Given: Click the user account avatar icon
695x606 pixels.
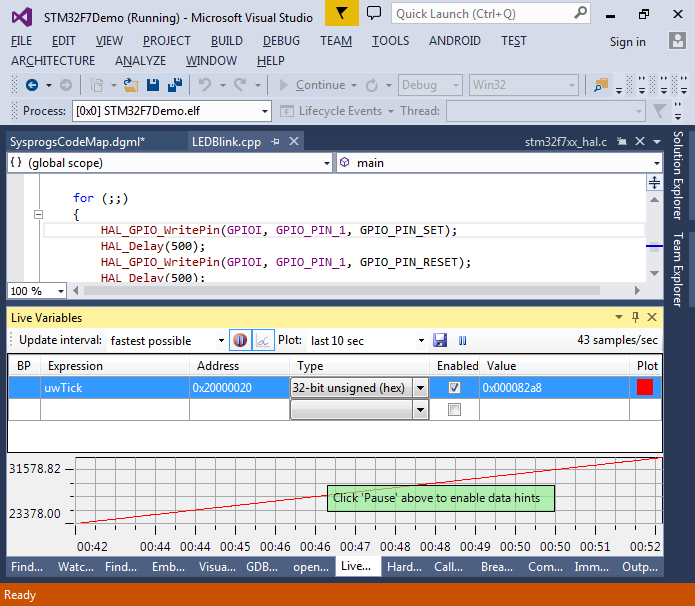Looking at the screenshot, I should pos(677,41).
